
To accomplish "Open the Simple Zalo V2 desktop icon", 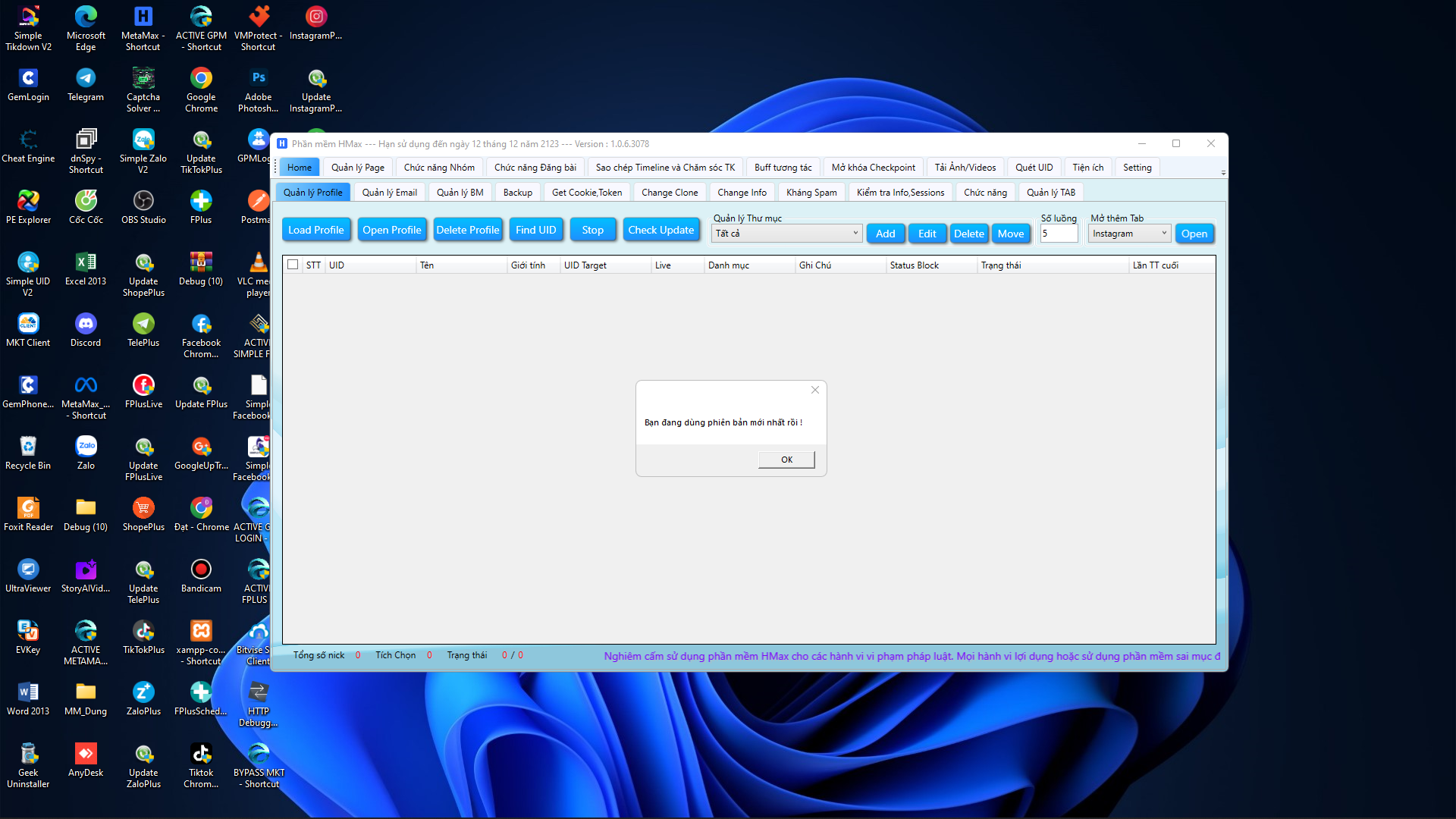I will click(x=143, y=150).
